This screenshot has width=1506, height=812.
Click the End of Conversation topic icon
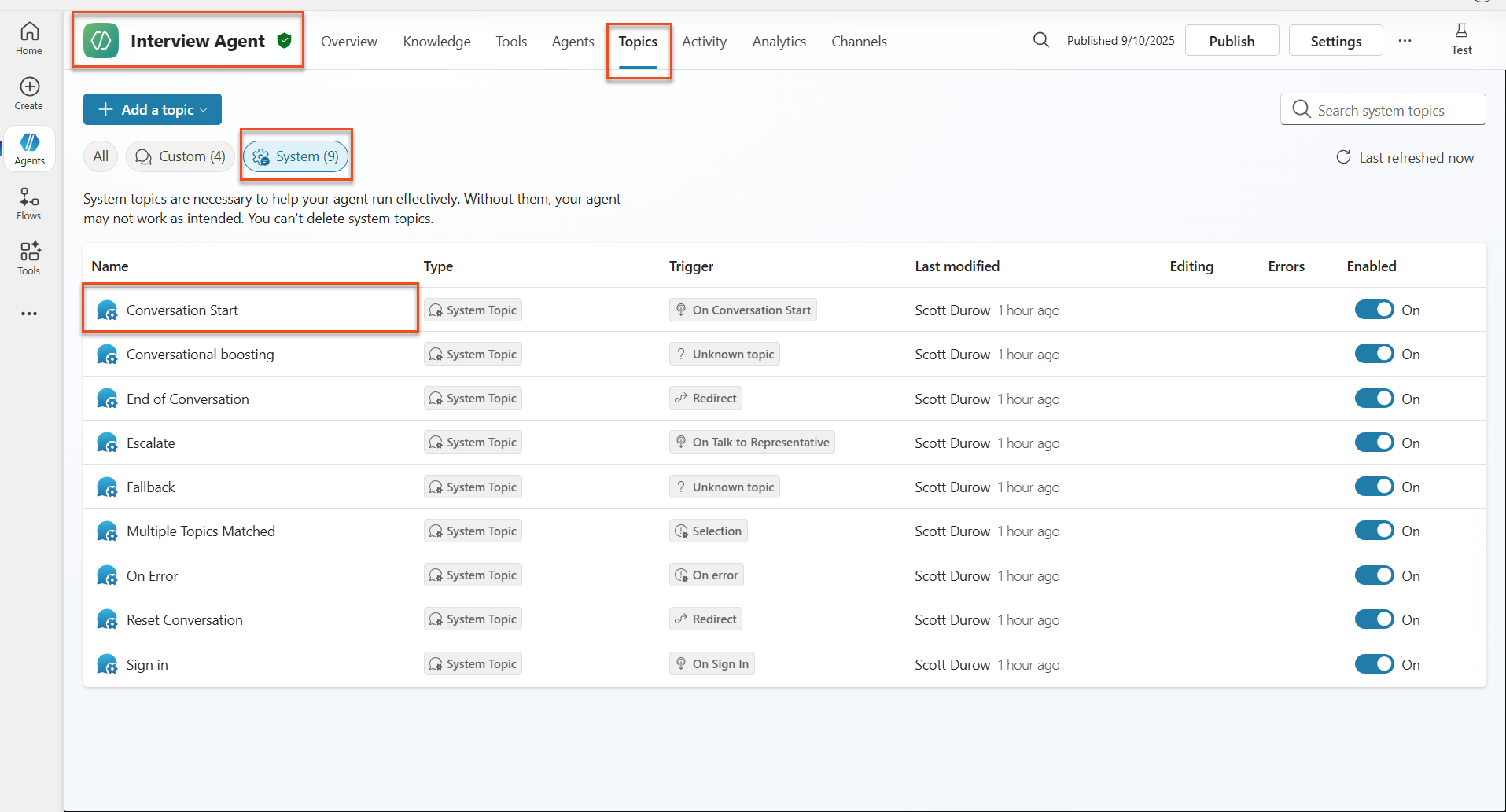point(107,399)
